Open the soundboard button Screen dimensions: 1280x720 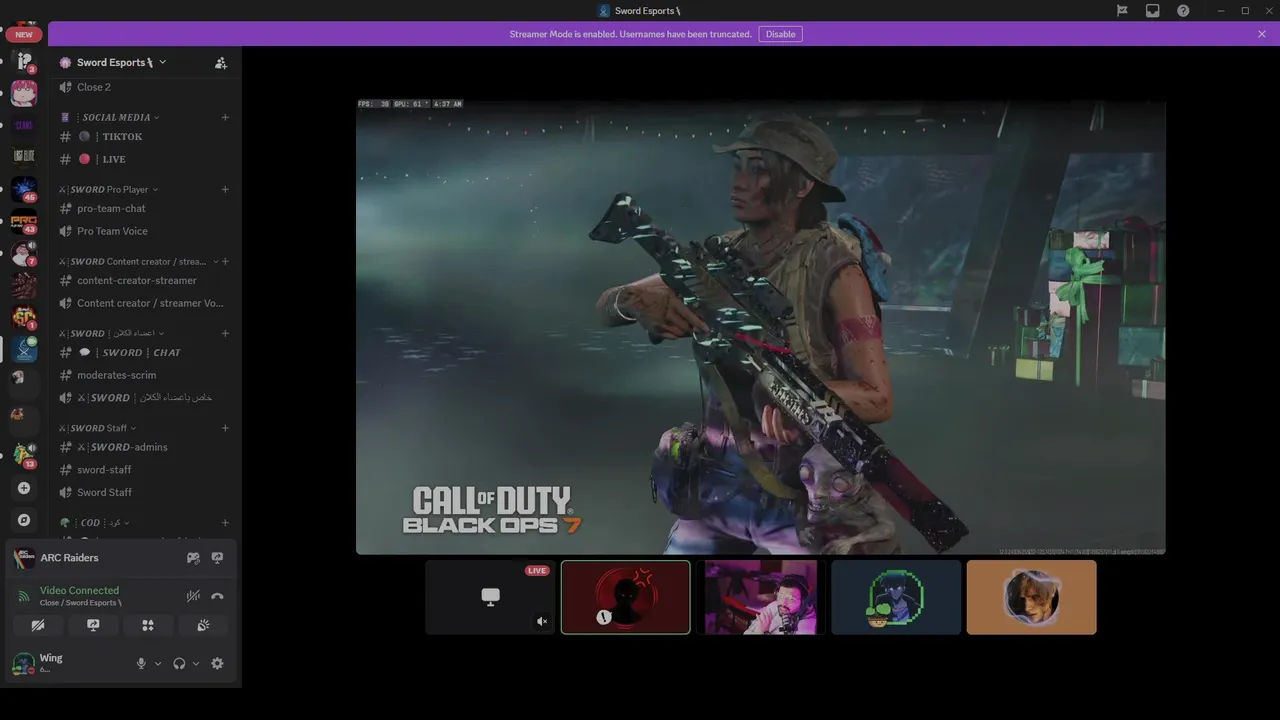pyautogui.click(x=203, y=625)
